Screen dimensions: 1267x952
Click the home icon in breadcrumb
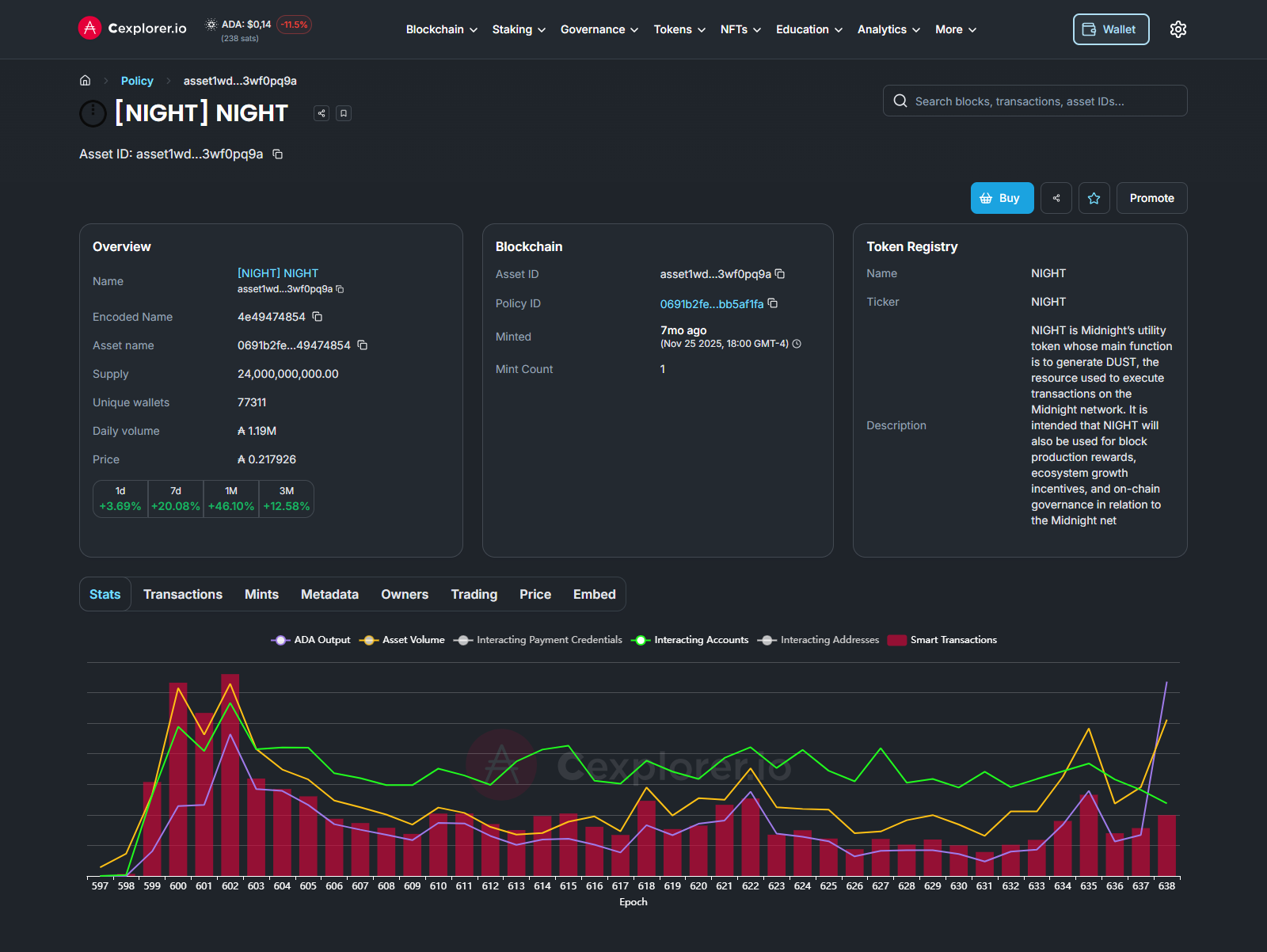tap(86, 81)
